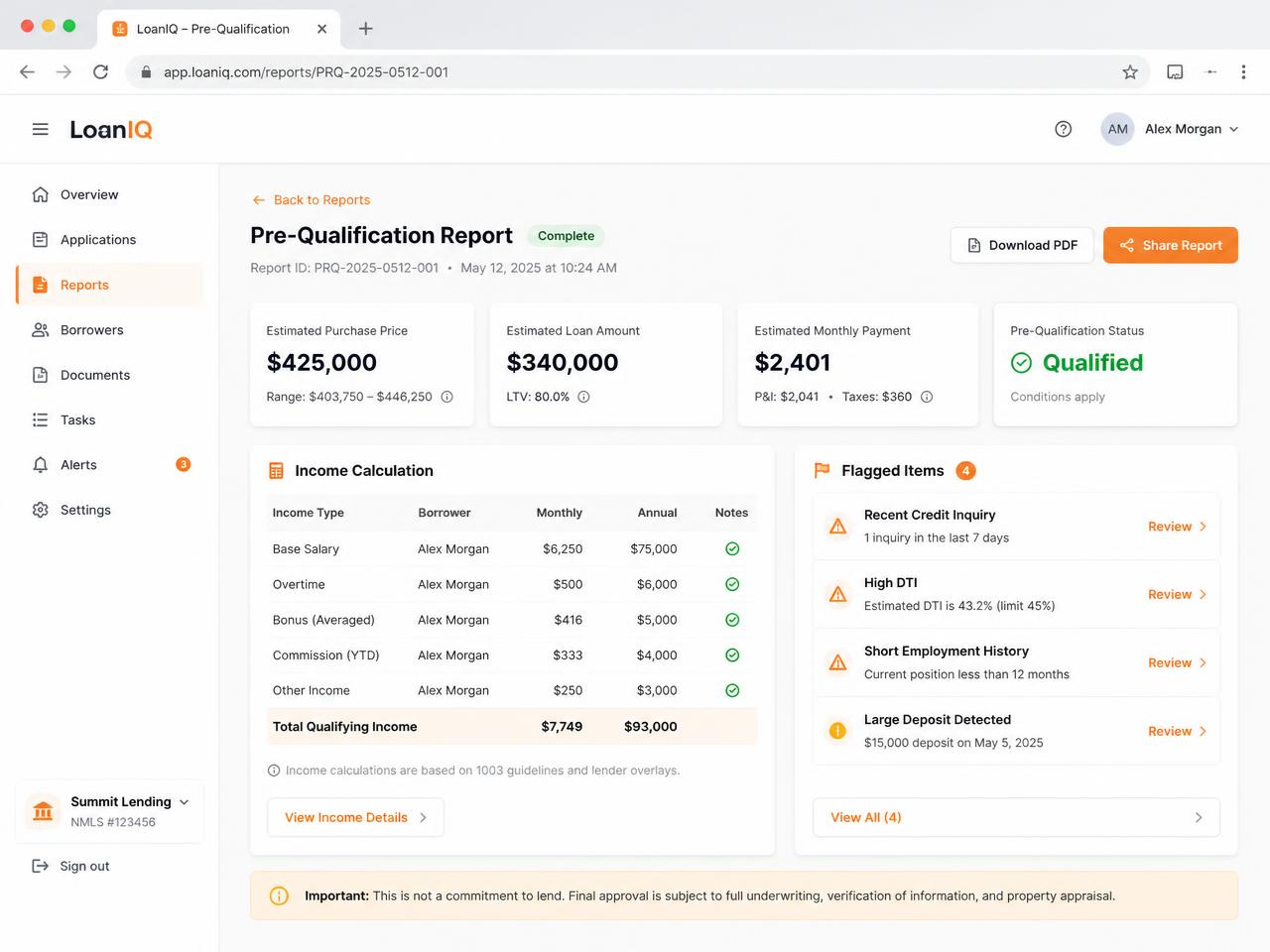
Task: Click info icon beside Taxes $360
Action: pos(927,397)
